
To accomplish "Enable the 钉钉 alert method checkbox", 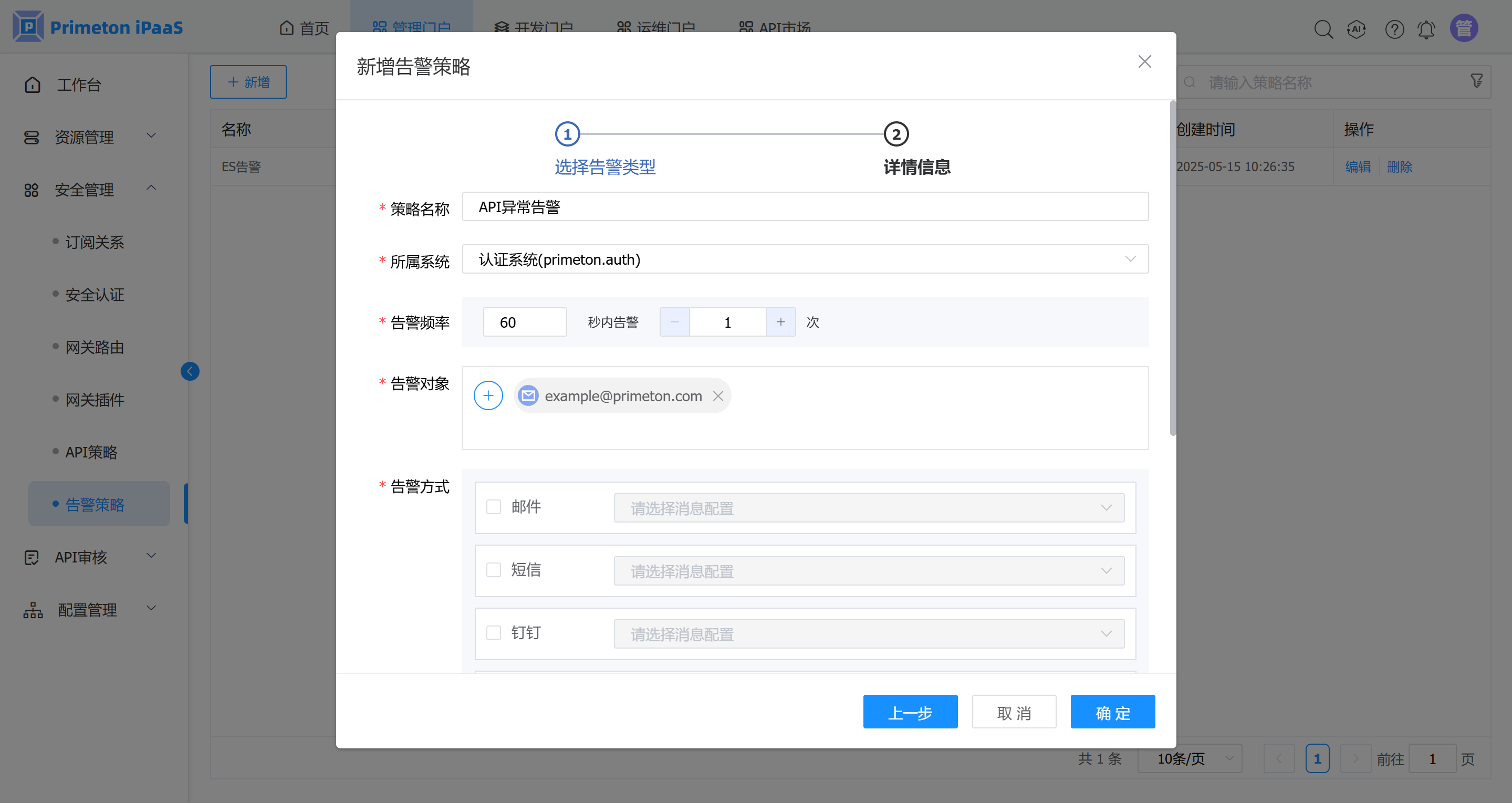I will 494,633.
